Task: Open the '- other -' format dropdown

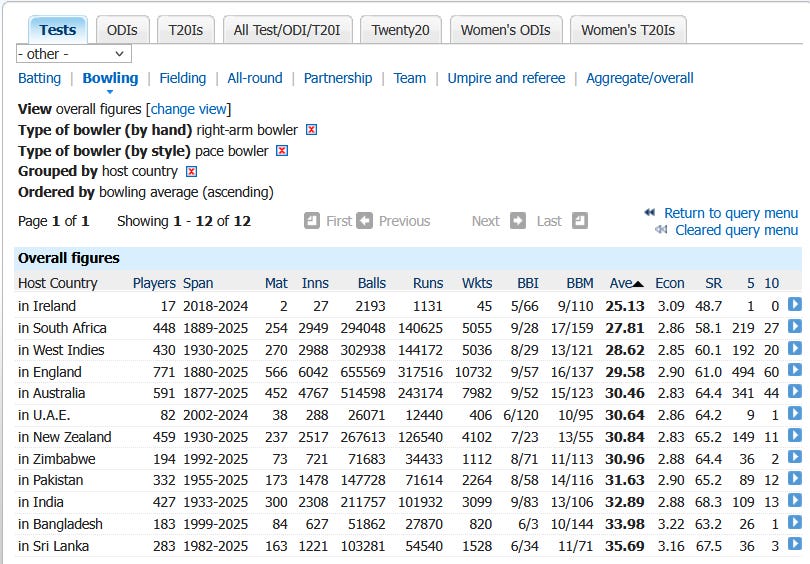Action: [x=74, y=54]
